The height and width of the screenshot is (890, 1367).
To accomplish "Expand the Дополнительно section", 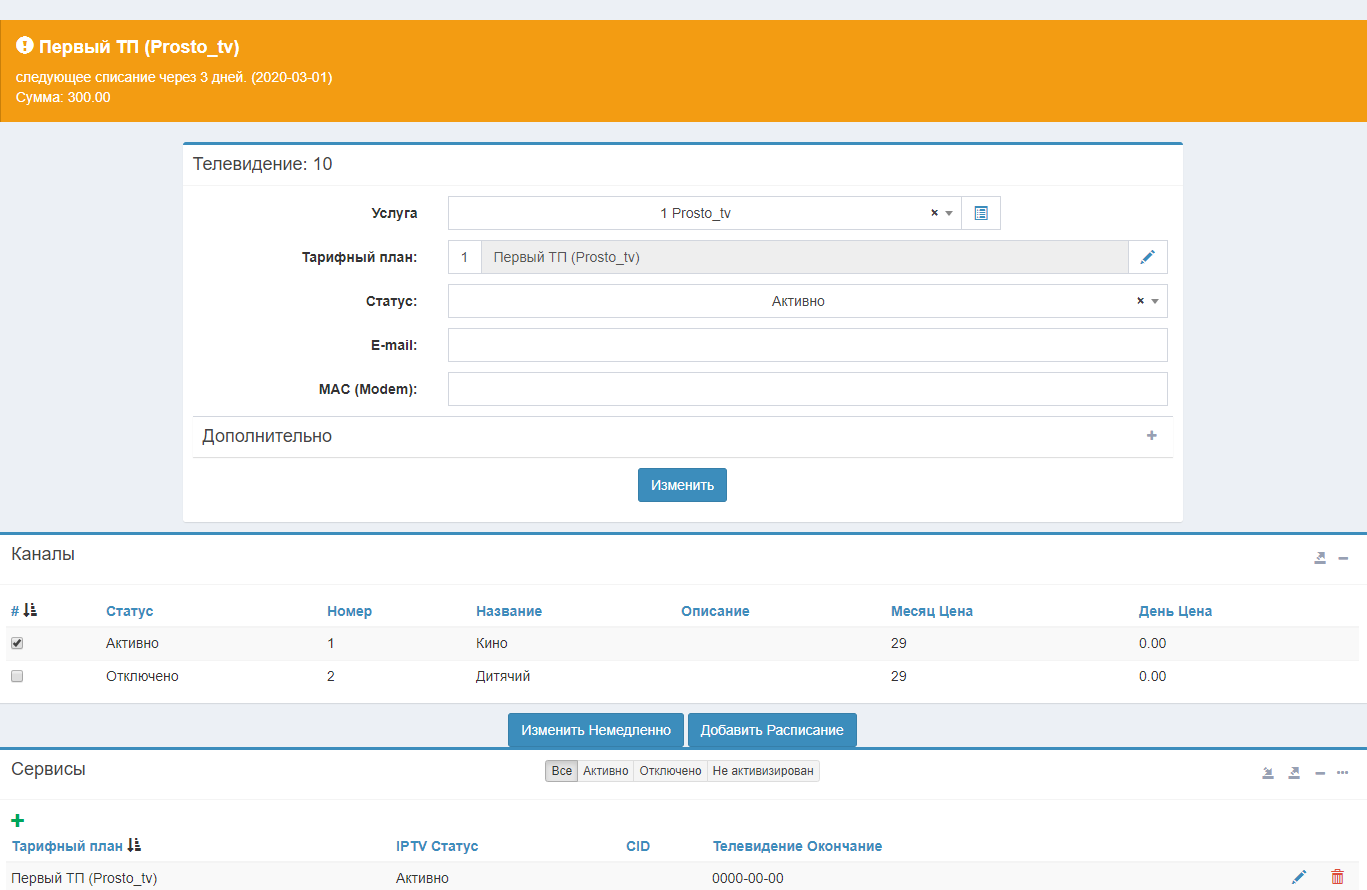I will (1151, 436).
